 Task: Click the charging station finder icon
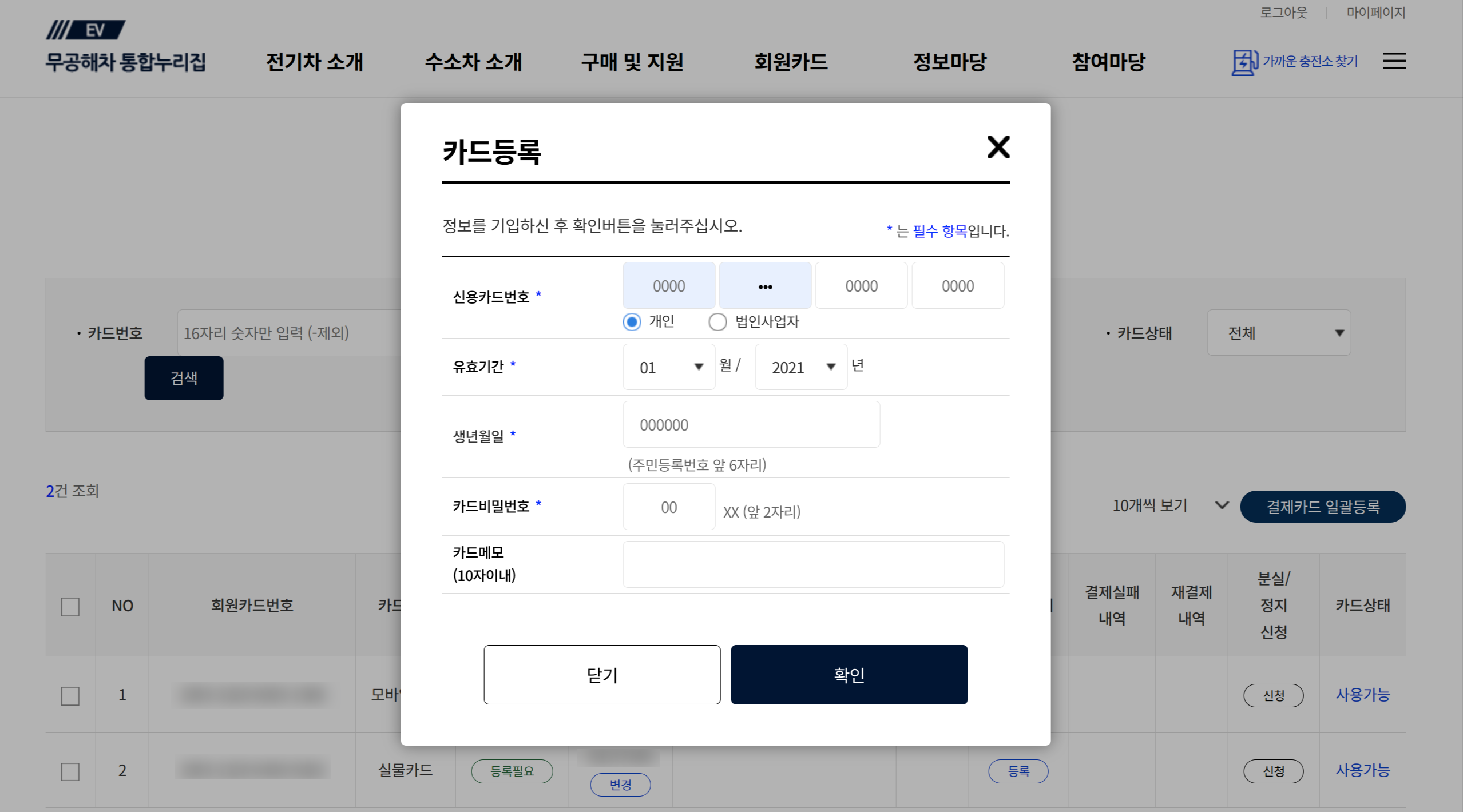pos(1244,62)
